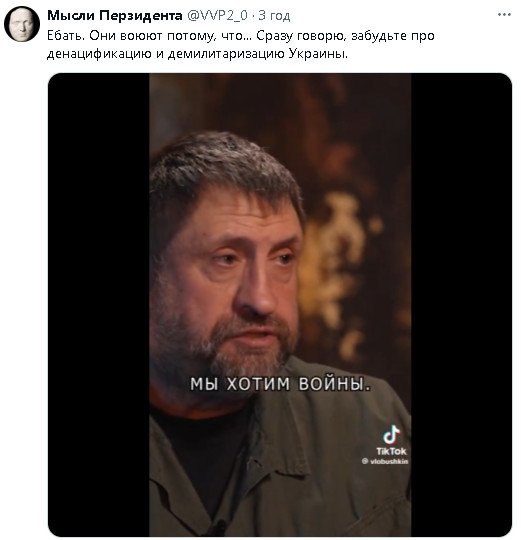Click the author's round profile avatar
Image resolution: width=521 pixels, height=540 pixels.
(x=22, y=24)
